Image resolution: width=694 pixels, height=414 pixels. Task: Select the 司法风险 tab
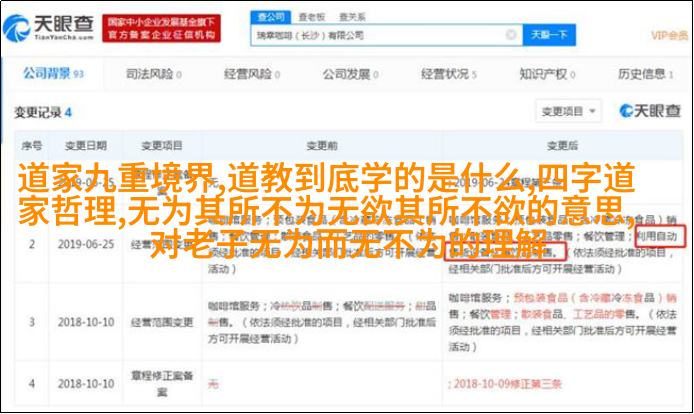[x=154, y=74]
